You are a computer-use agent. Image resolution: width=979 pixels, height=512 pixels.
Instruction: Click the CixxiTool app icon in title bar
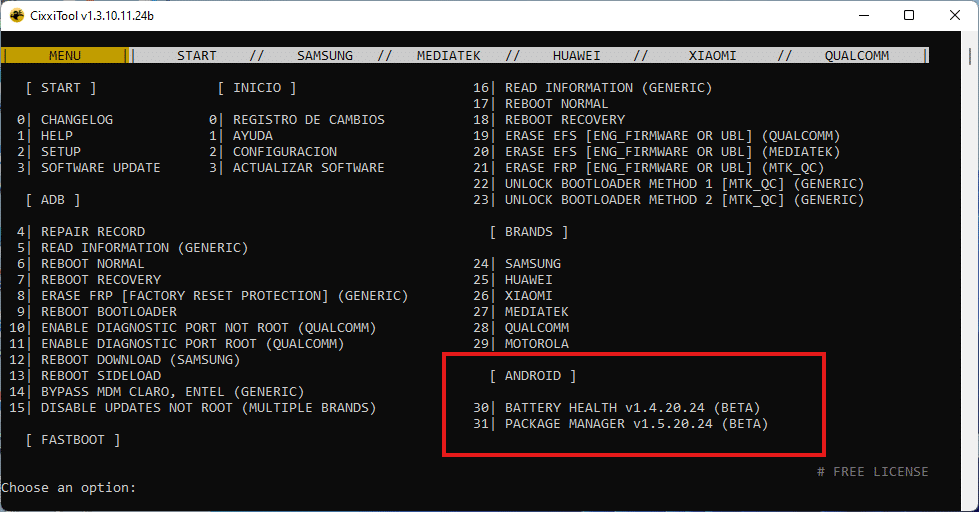point(17,16)
